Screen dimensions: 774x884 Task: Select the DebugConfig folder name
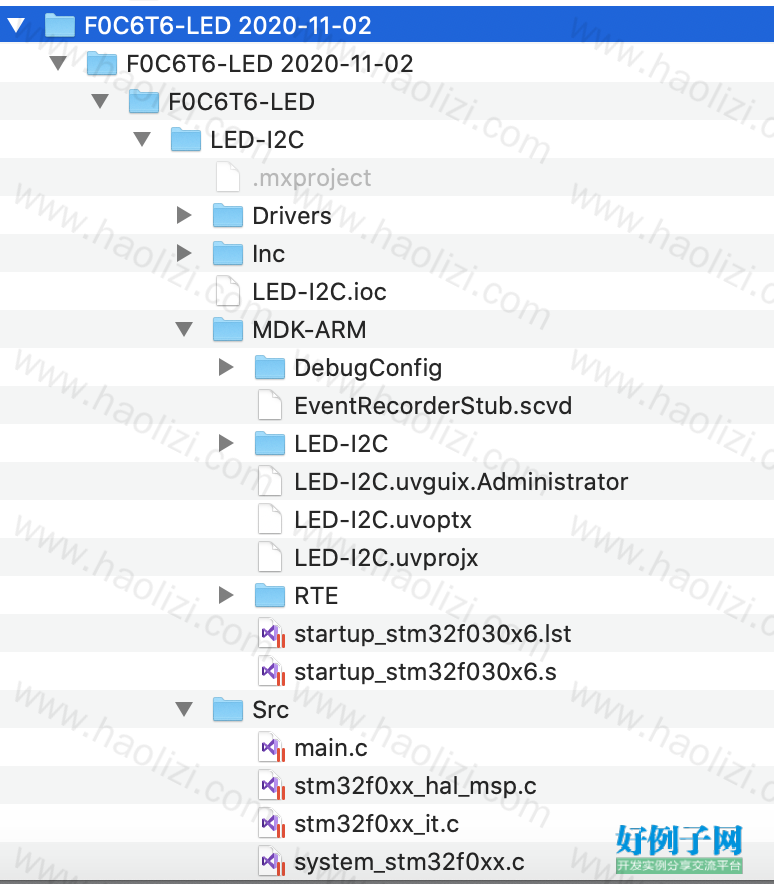point(368,368)
